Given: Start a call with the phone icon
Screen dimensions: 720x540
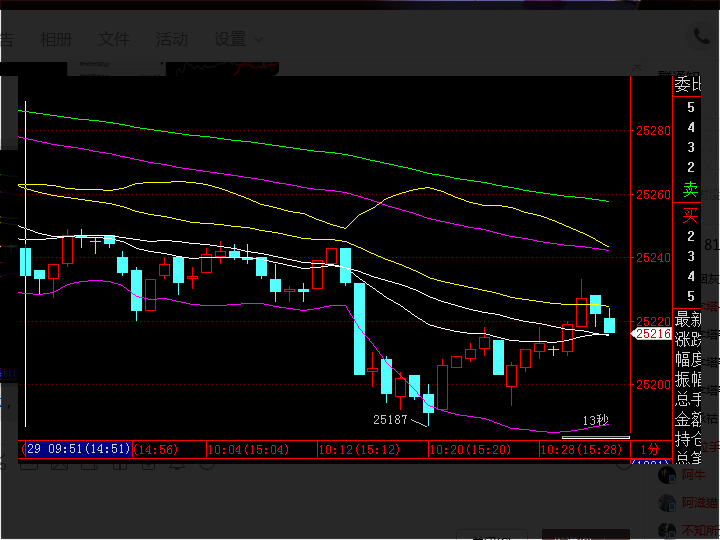Looking at the screenshot, I should pyautogui.click(x=702, y=36).
